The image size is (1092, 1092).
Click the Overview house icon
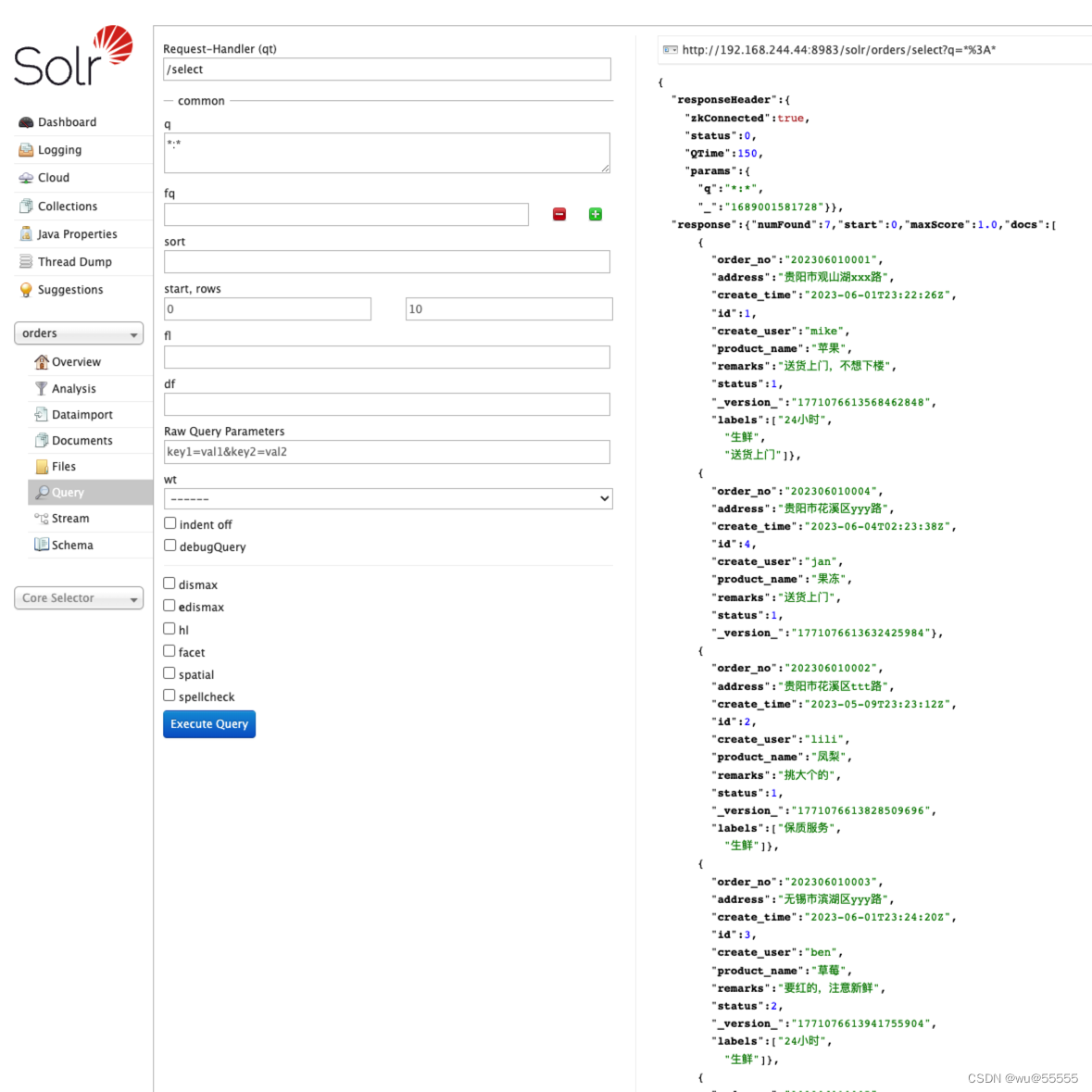pyautogui.click(x=42, y=362)
